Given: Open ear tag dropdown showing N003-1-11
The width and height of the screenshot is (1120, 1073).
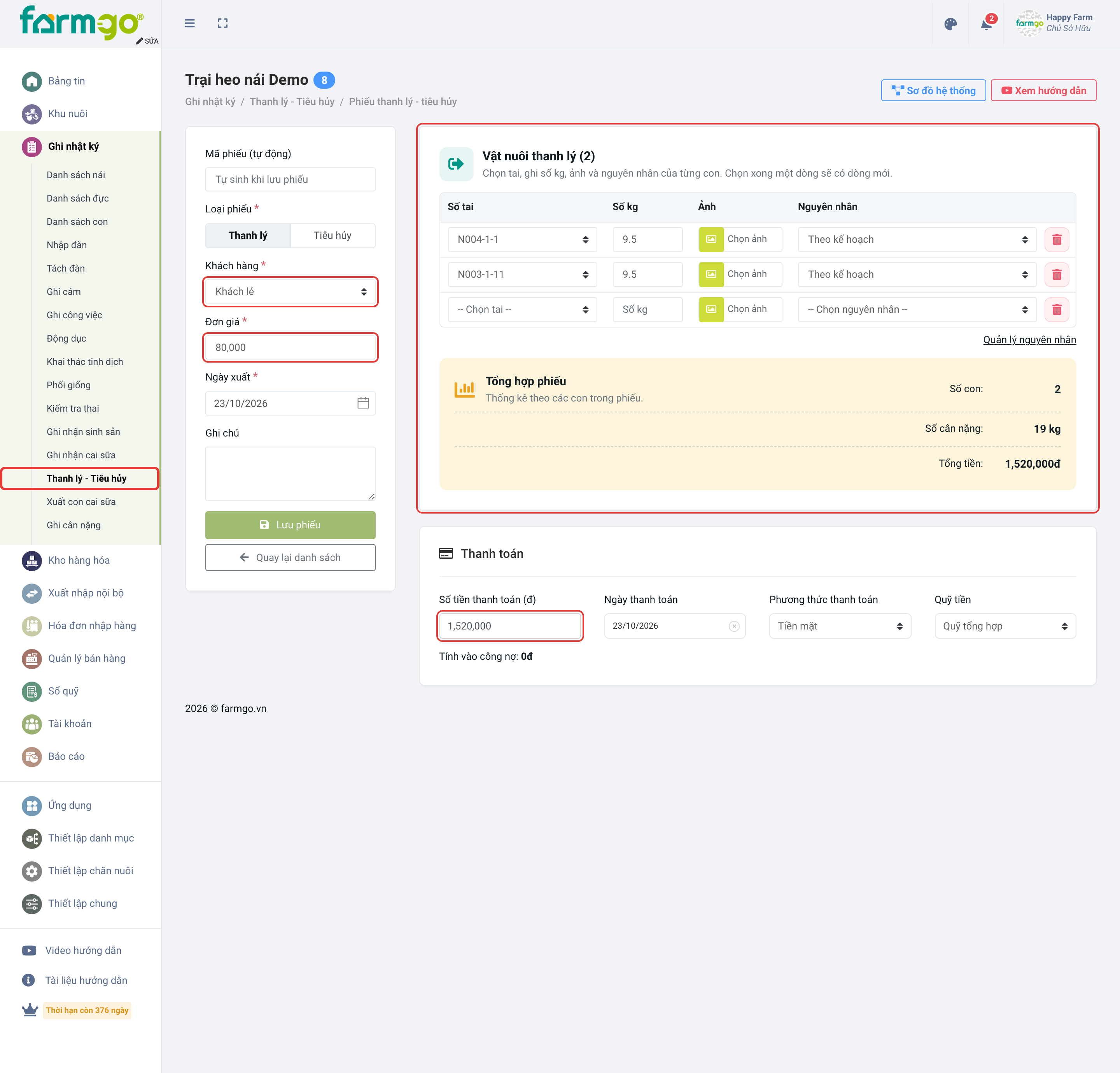Looking at the screenshot, I should 522,275.
